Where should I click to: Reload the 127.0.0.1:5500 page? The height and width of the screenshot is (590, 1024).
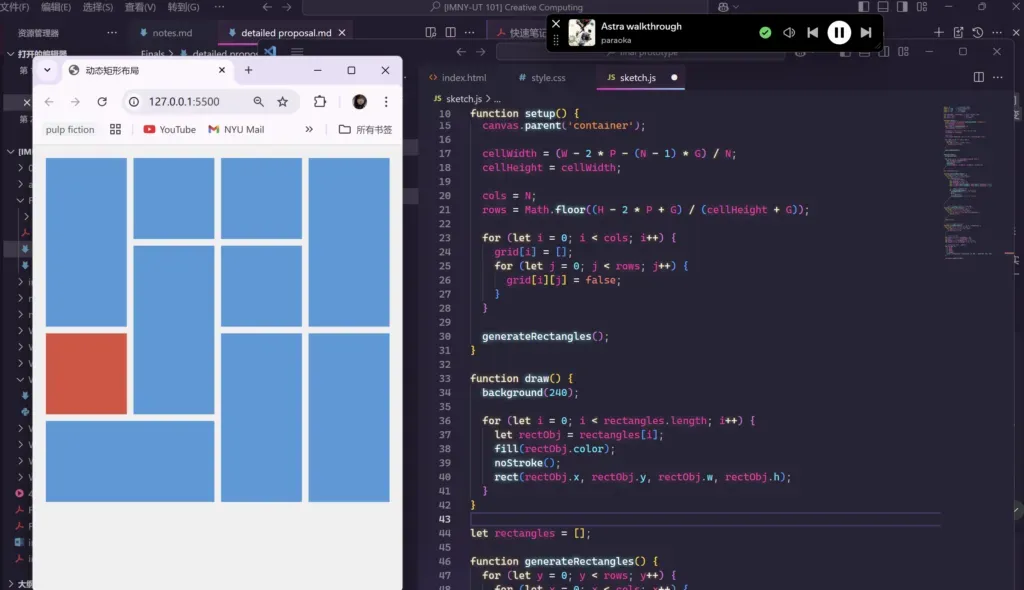click(102, 101)
